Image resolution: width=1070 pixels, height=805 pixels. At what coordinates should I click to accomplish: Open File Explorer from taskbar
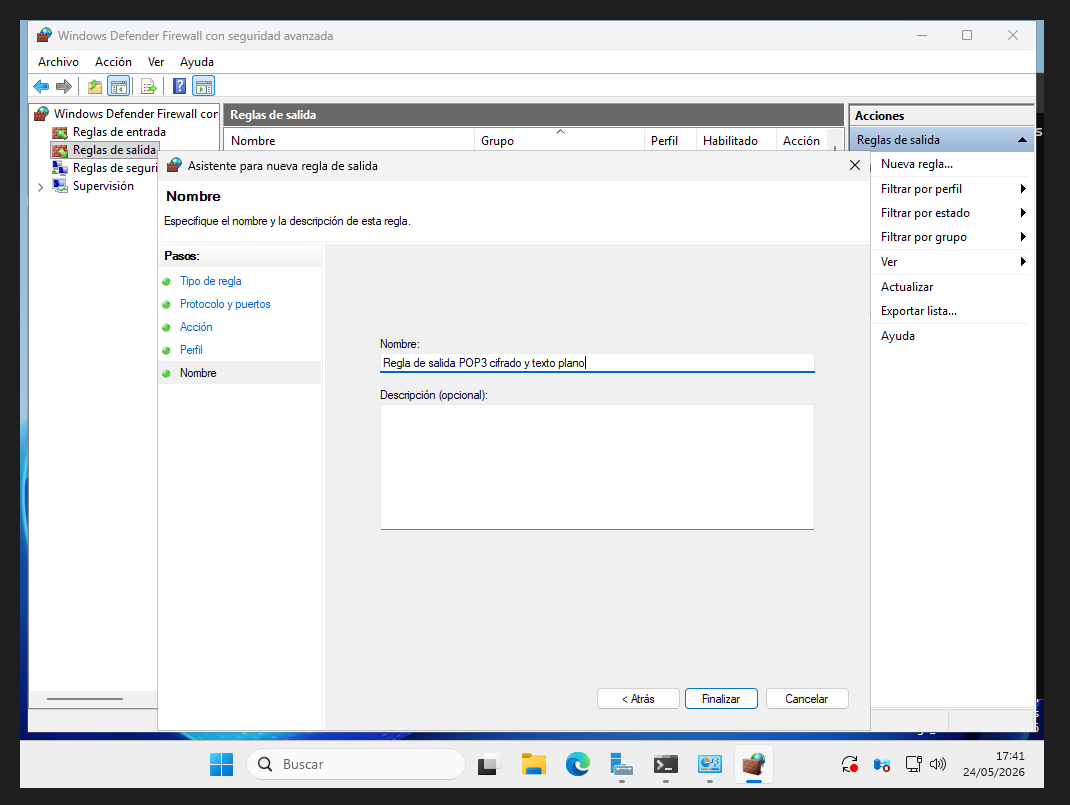(534, 765)
